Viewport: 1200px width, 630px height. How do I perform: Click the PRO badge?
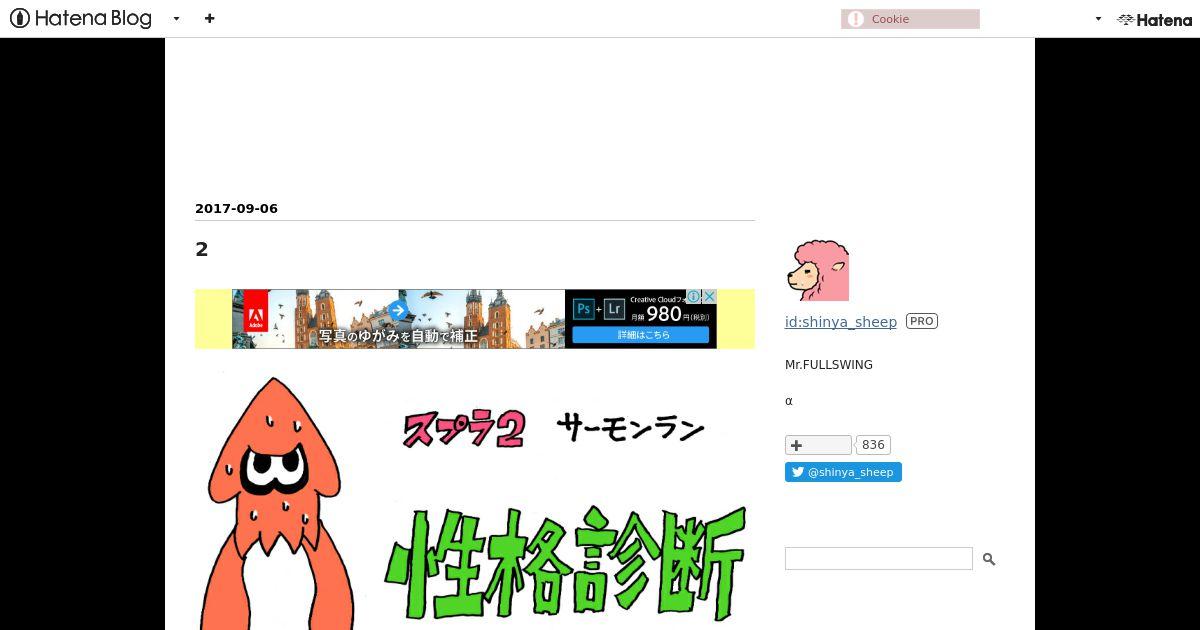pos(922,321)
